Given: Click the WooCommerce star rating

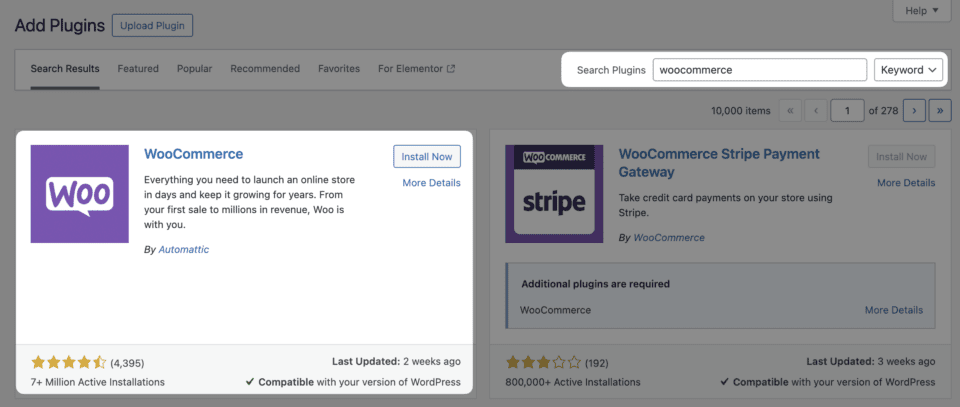Looking at the screenshot, I should pyautogui.click(x=68, y=362).
